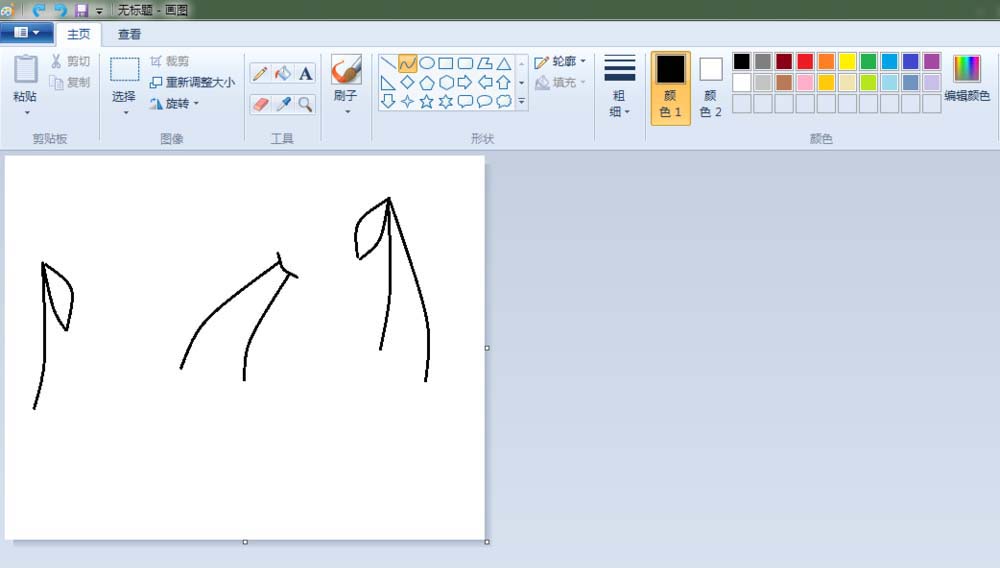1000x568 pixels.
Task: Choose the Curve shape
Action: pos(407,63)
